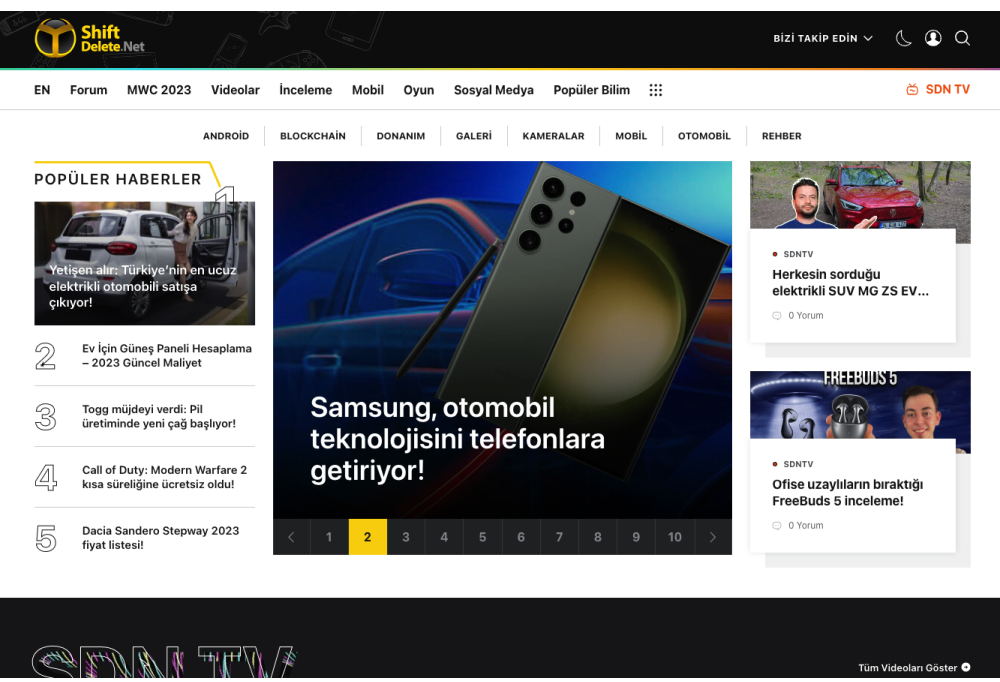Open the İnceleme menu item
1000x682 pixels.
click(305, 90)
